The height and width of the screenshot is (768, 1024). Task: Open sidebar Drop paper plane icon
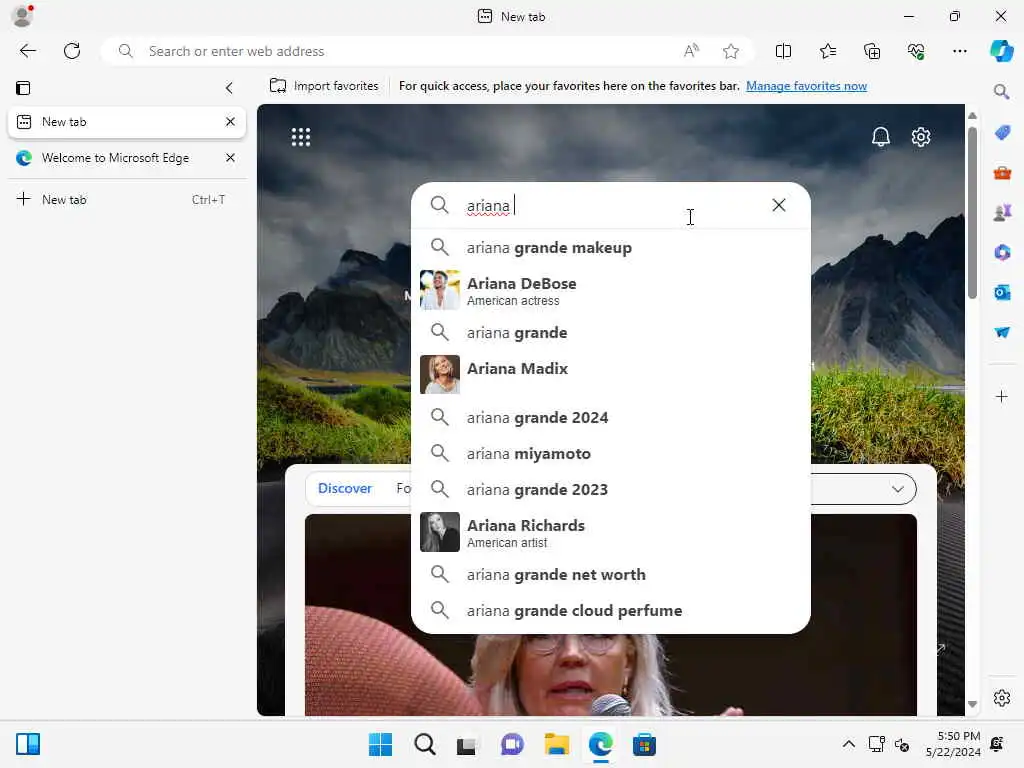pyautogui.click(x=1002, y=332)
